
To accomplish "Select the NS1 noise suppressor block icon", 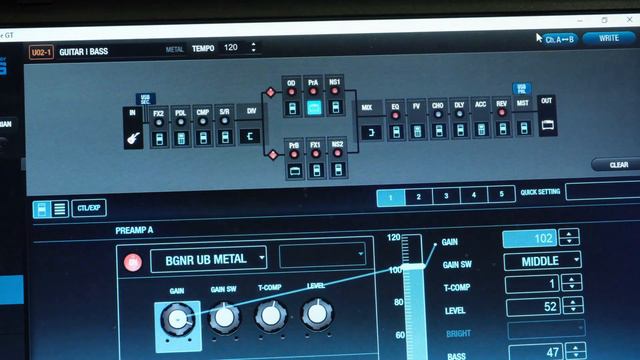I will click(336, 107).
